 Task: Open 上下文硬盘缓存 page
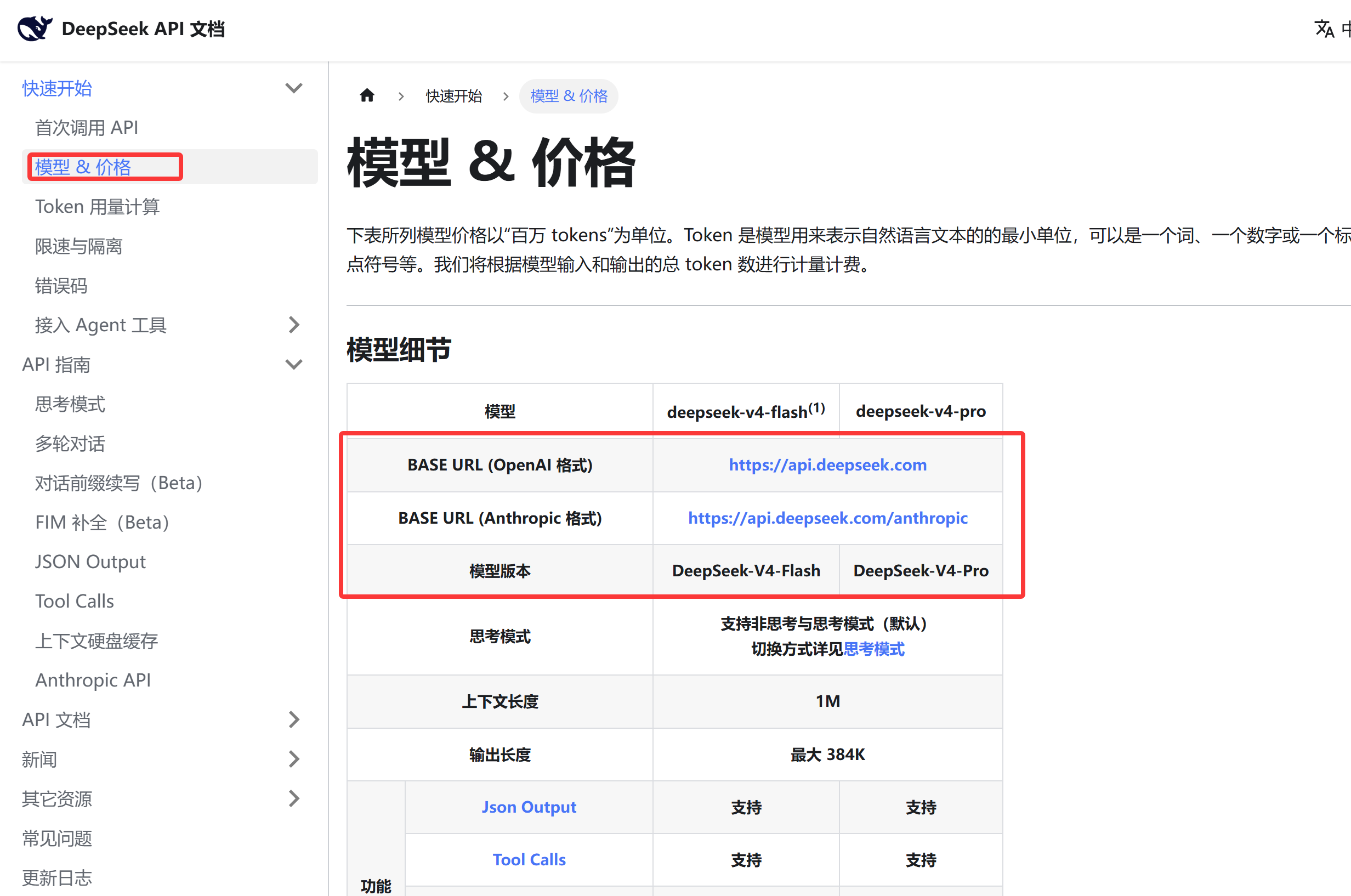(96, 640)
